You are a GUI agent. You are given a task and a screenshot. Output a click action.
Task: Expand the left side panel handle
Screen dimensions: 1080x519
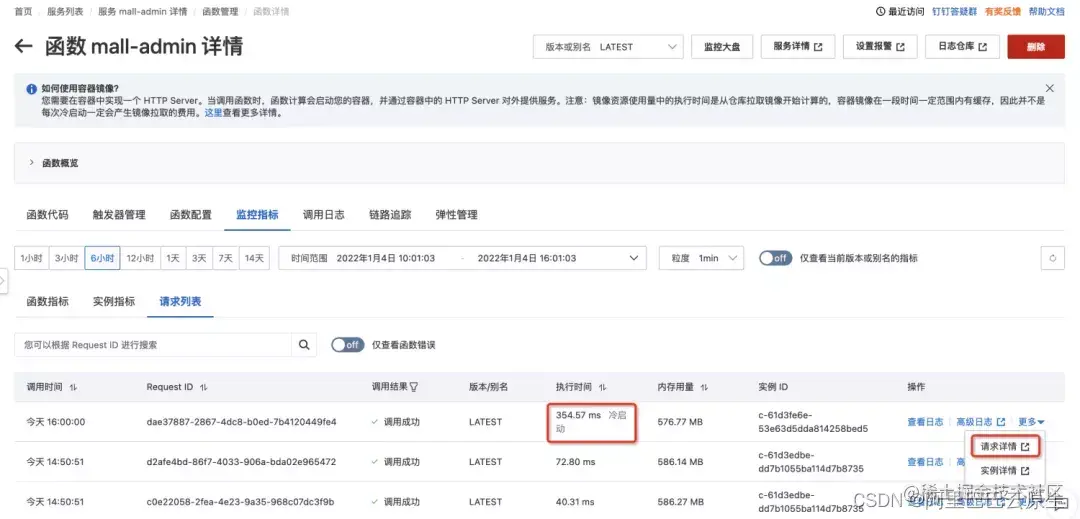[x=3, y=280]
